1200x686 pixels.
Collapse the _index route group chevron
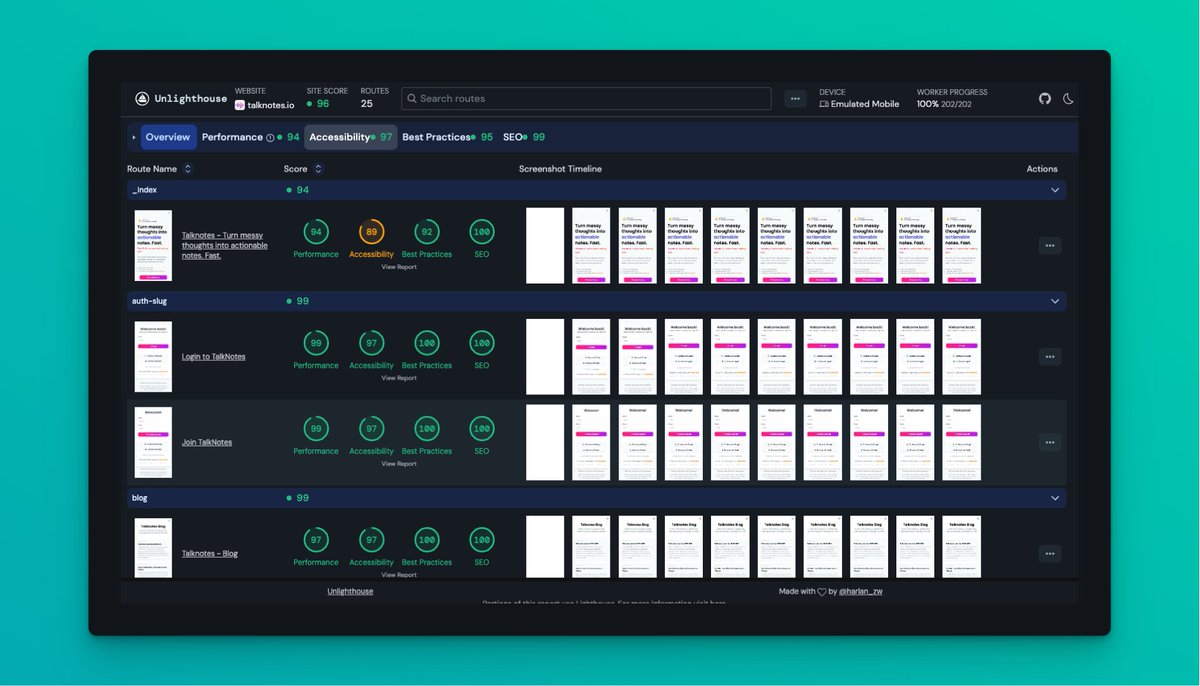click(x=1054, y=190)
